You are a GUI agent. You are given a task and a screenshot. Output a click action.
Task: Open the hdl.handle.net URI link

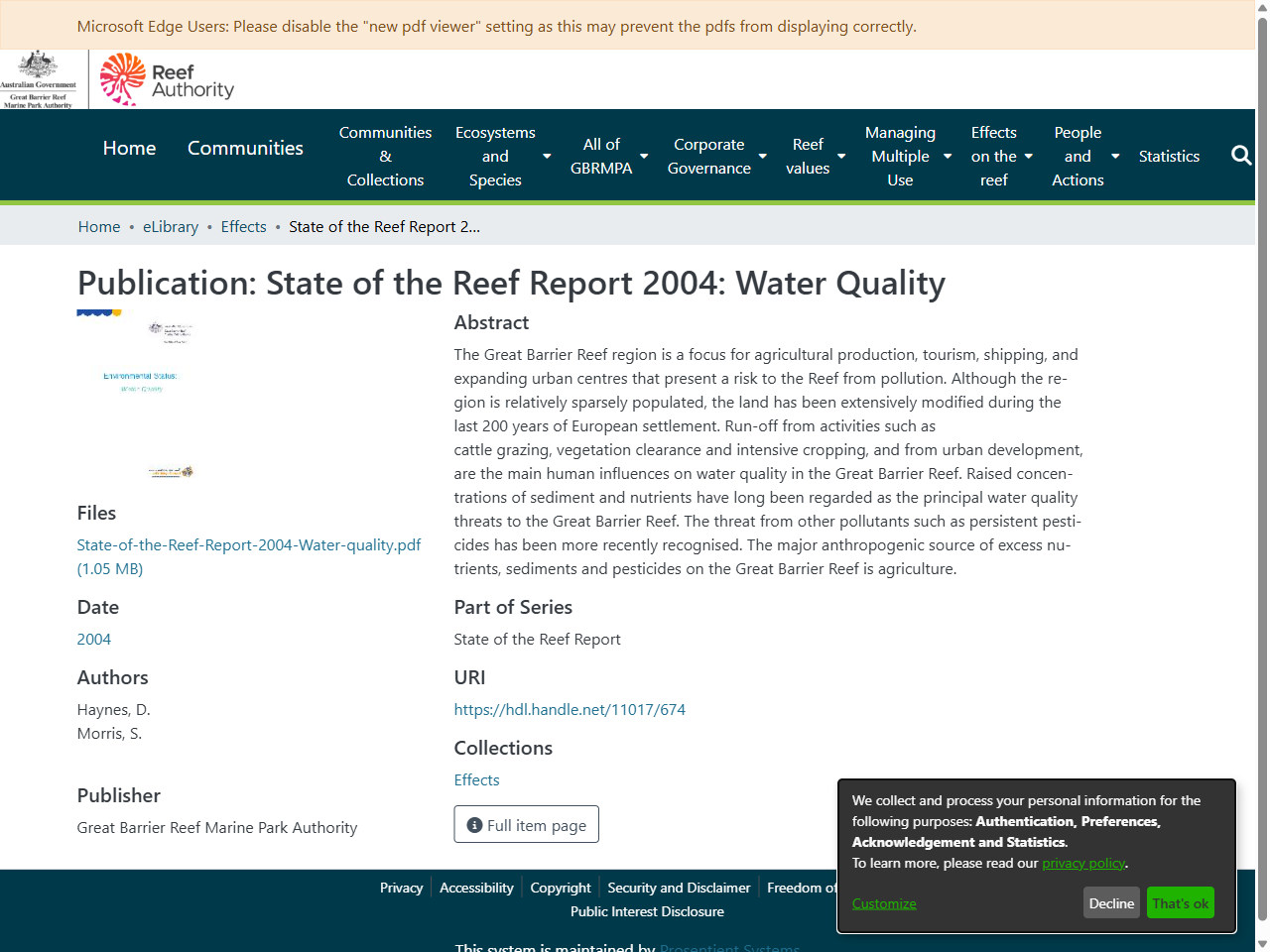click(570, 709)
